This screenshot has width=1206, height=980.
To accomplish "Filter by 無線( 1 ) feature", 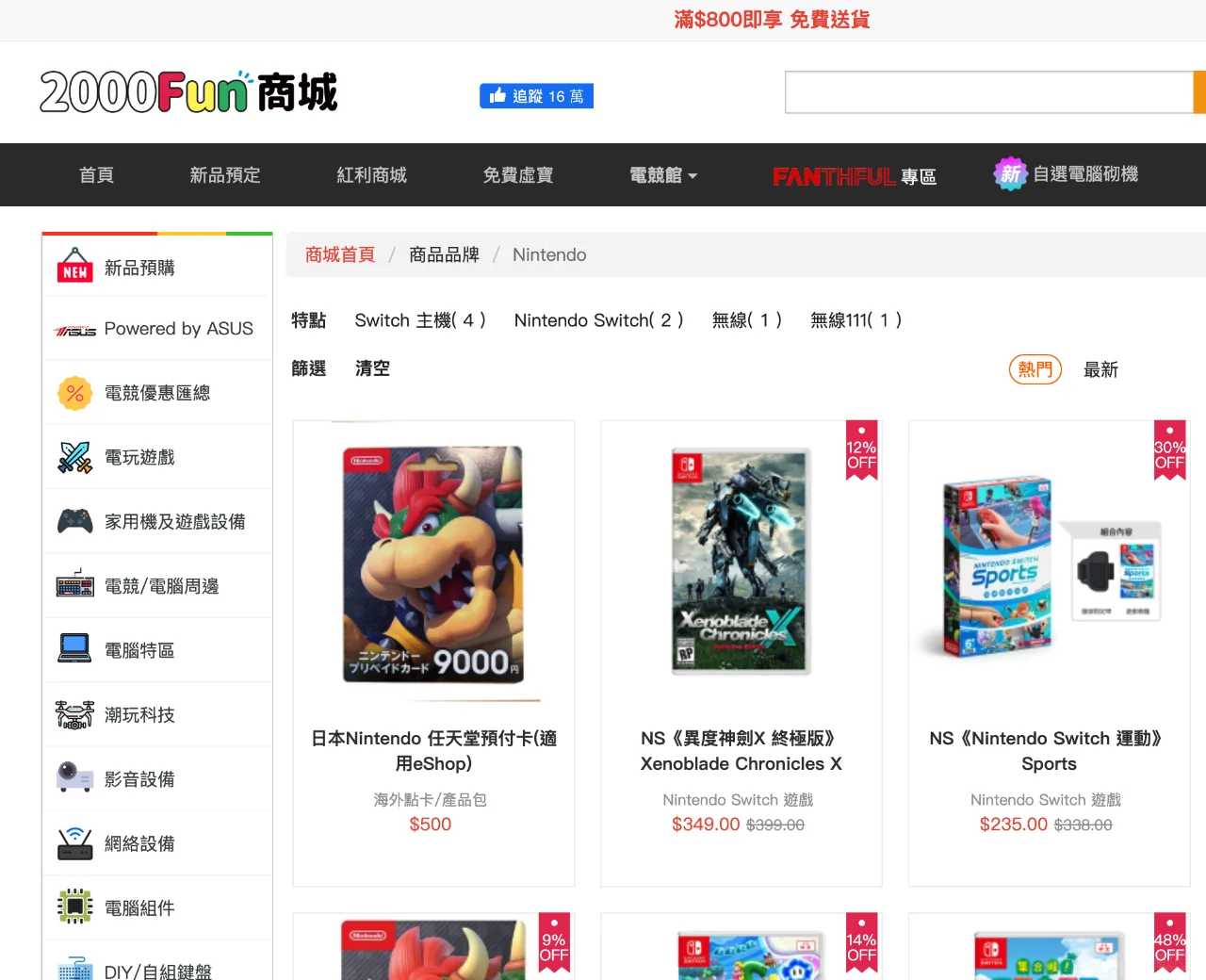I will point(747,320).
